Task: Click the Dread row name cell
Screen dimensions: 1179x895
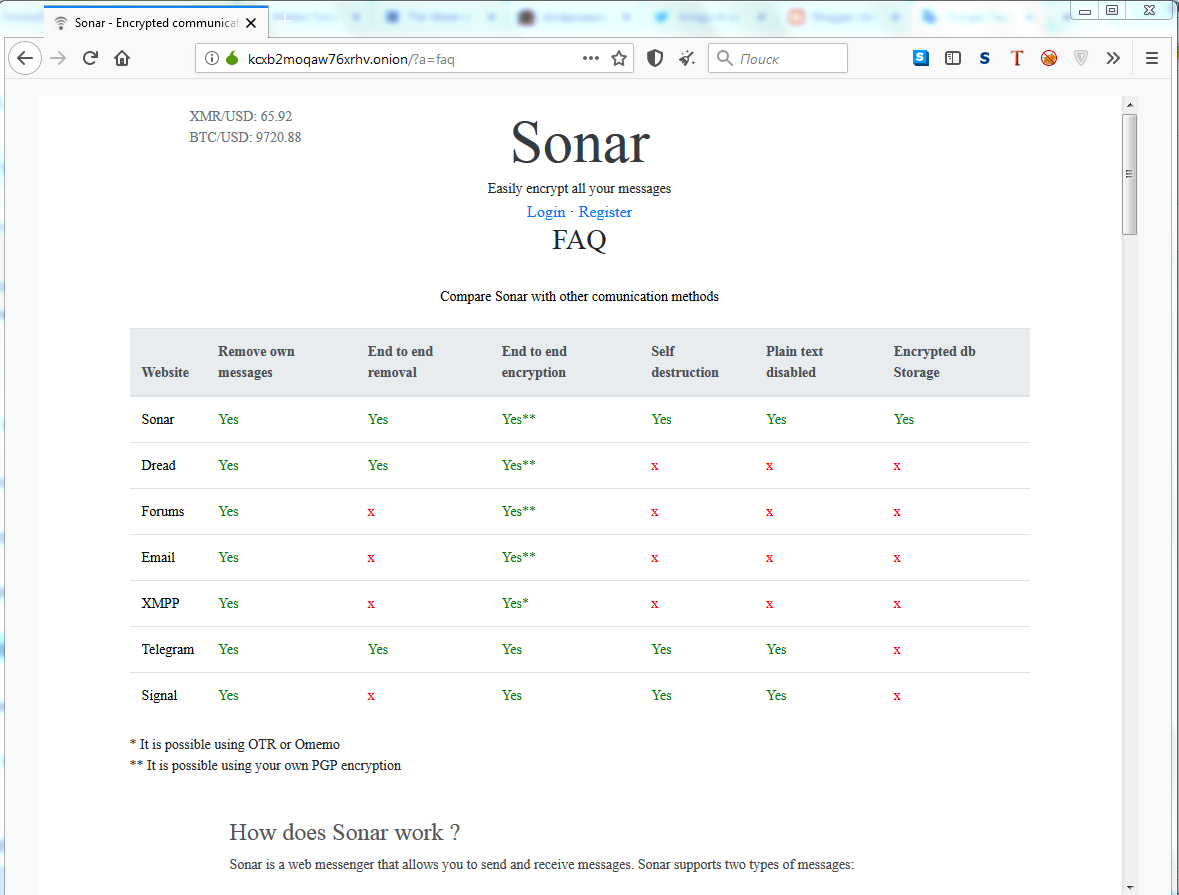Action: (159, 466)
